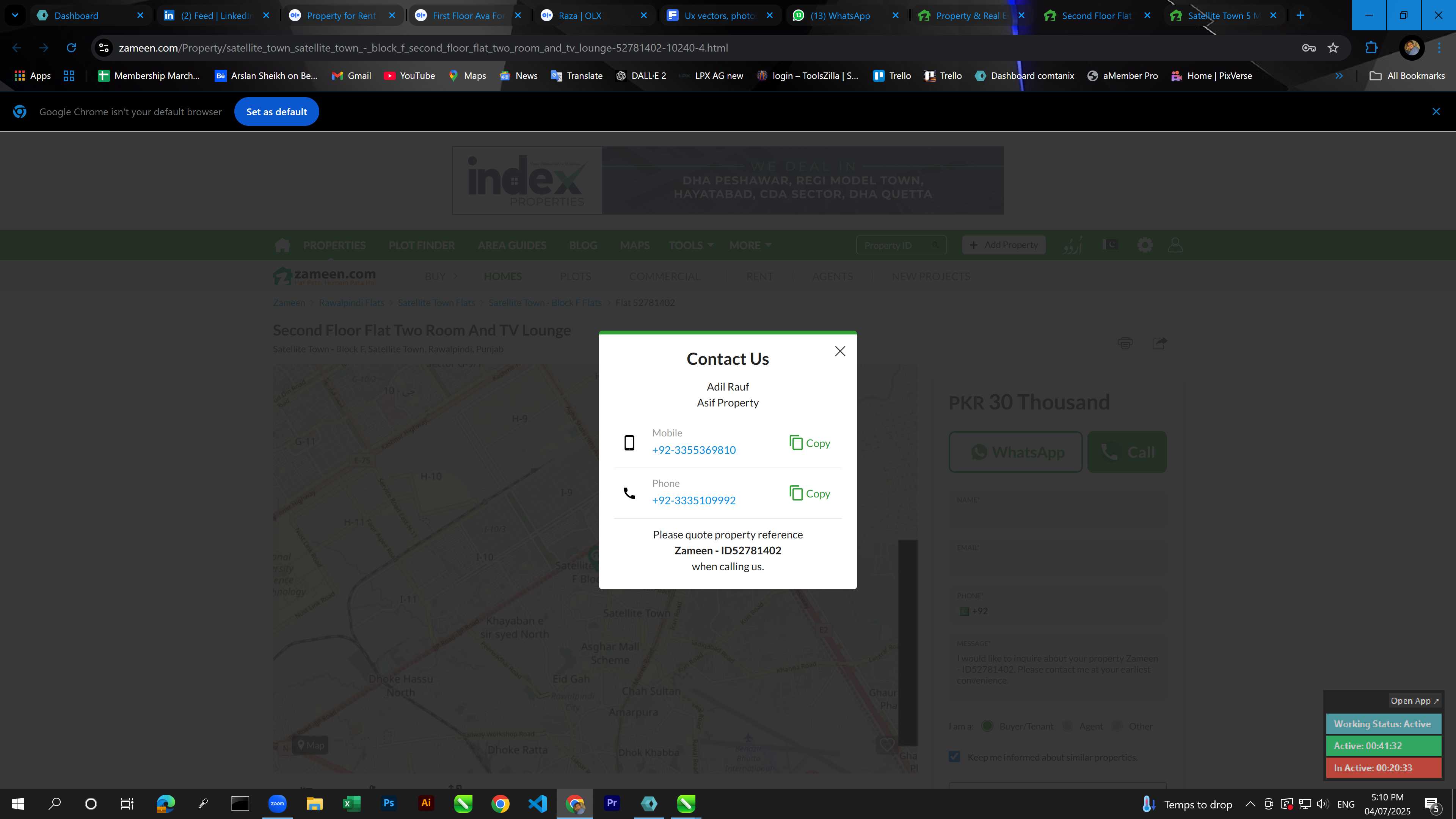1456x819 pixels.
Task: Open a new browser tab
Action: (1300, 15)
